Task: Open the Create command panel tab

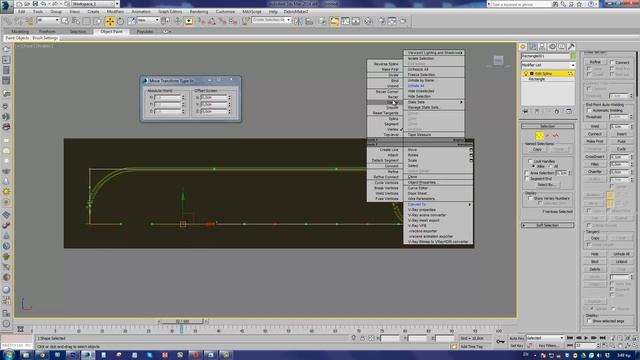Action: click(523, 47)
